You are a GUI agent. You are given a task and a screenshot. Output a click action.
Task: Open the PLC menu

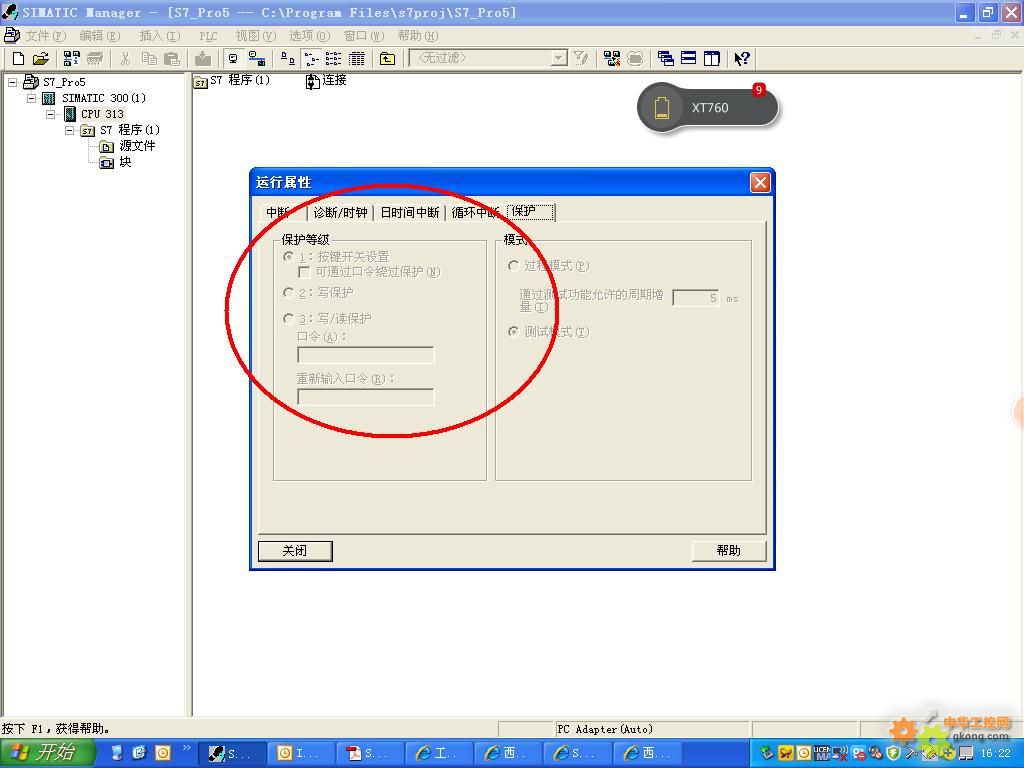click(x=208, y=36)
